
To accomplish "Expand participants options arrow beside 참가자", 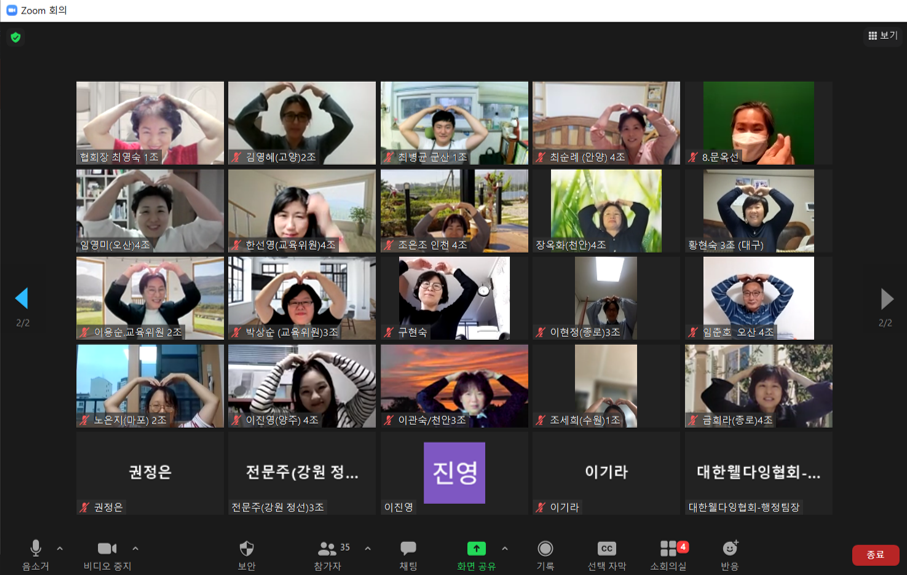I will 367,548.
